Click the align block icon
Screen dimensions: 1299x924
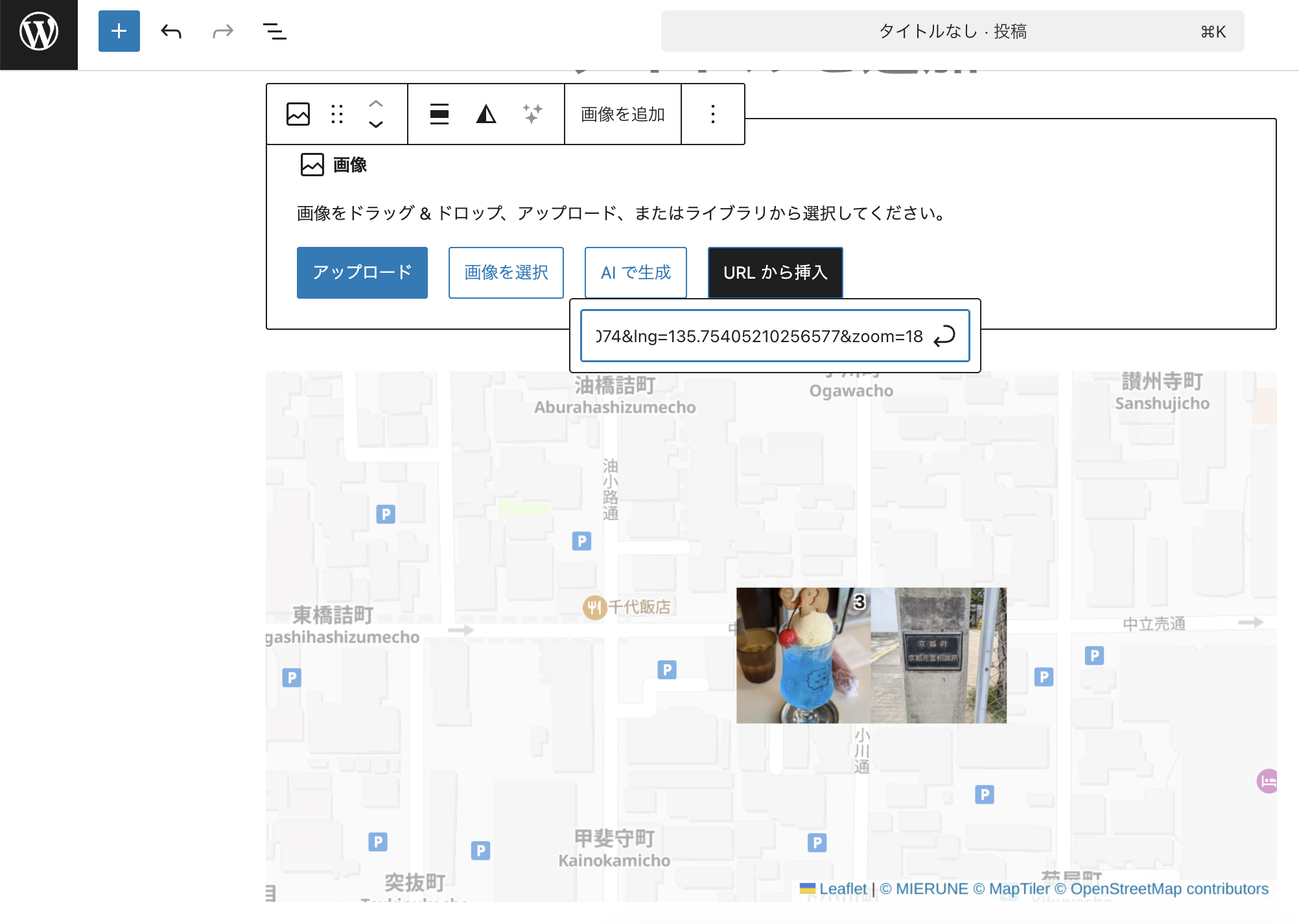click(439, 114)
